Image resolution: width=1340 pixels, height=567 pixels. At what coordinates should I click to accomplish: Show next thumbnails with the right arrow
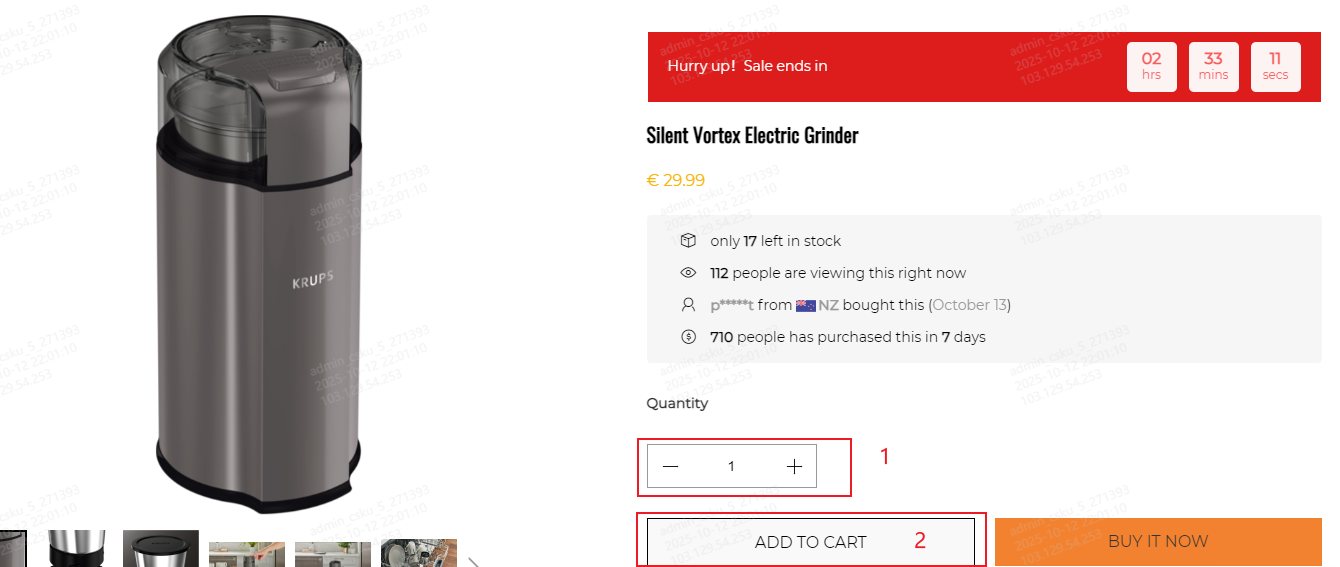click(472, 561)
